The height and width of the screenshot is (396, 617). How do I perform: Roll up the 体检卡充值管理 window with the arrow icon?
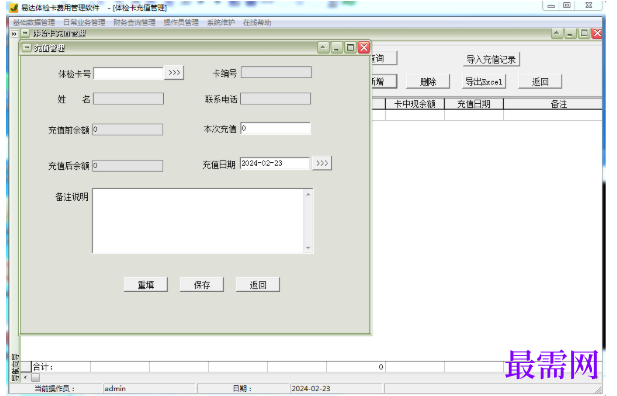557,33
